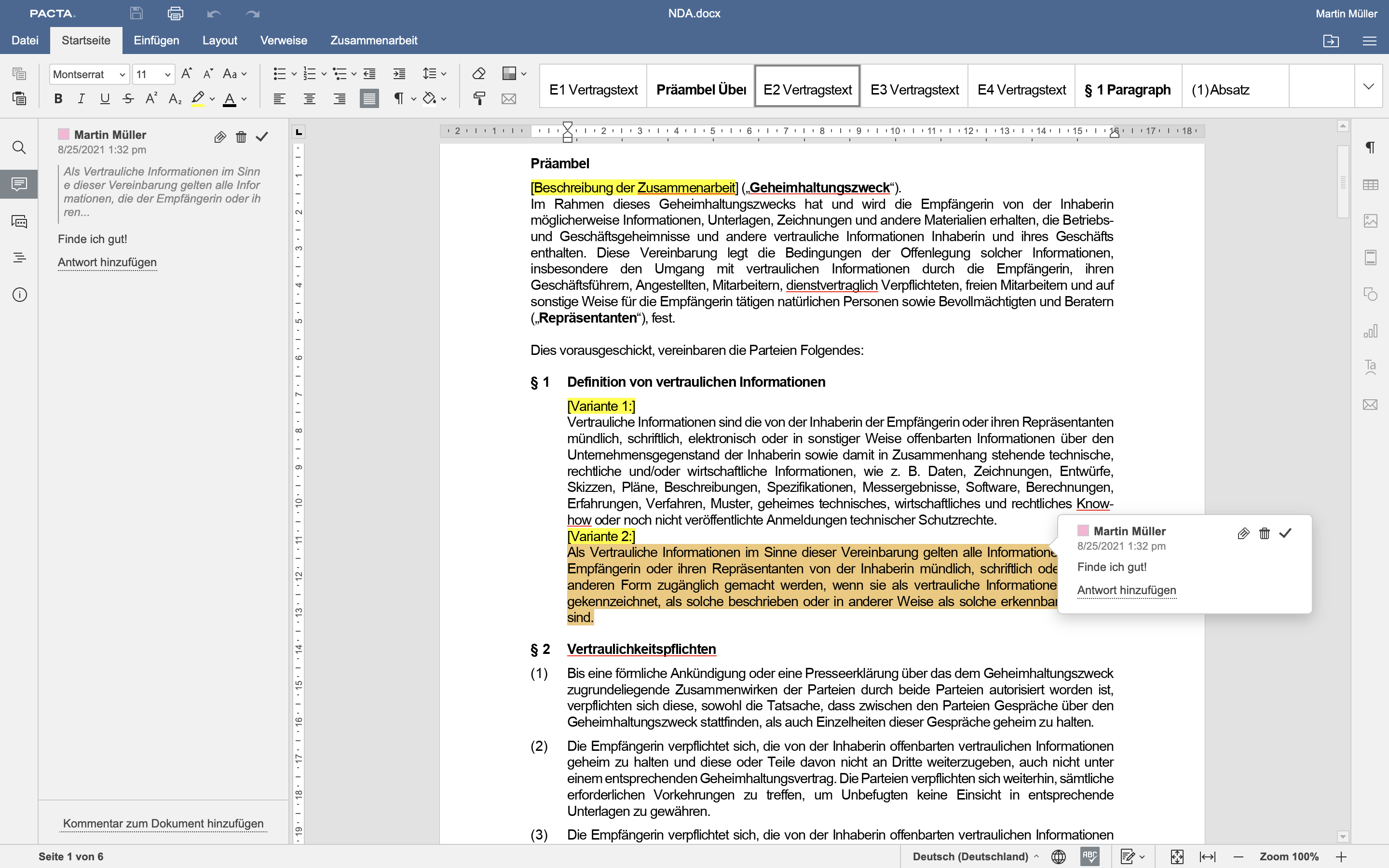Open image settings in right sidebar
This screenshot has width=1389, height=868.
coord(1370,221)
